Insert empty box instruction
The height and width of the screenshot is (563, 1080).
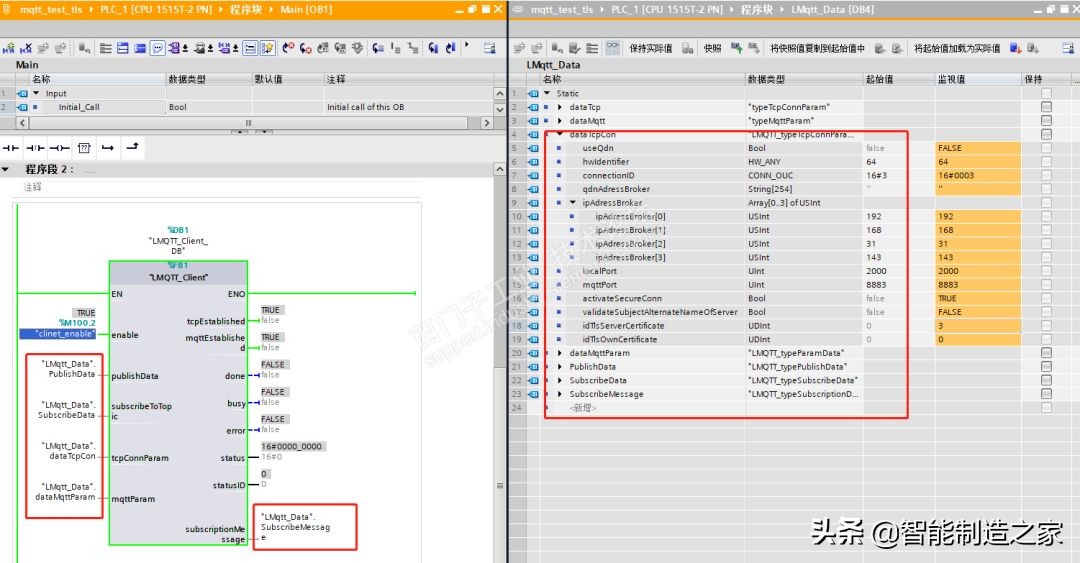point(84,147)
